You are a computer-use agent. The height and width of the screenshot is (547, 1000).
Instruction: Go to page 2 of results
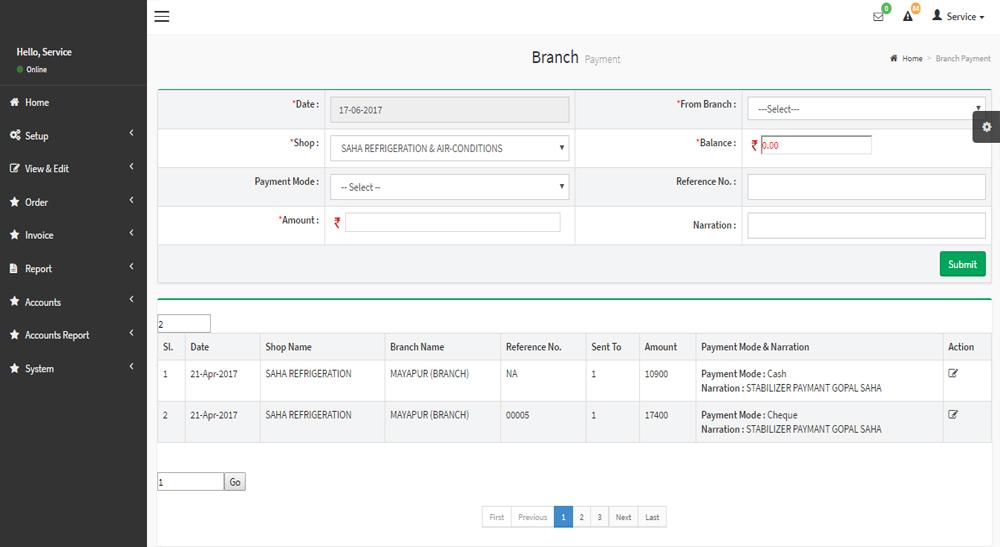[x=581, y=517]
